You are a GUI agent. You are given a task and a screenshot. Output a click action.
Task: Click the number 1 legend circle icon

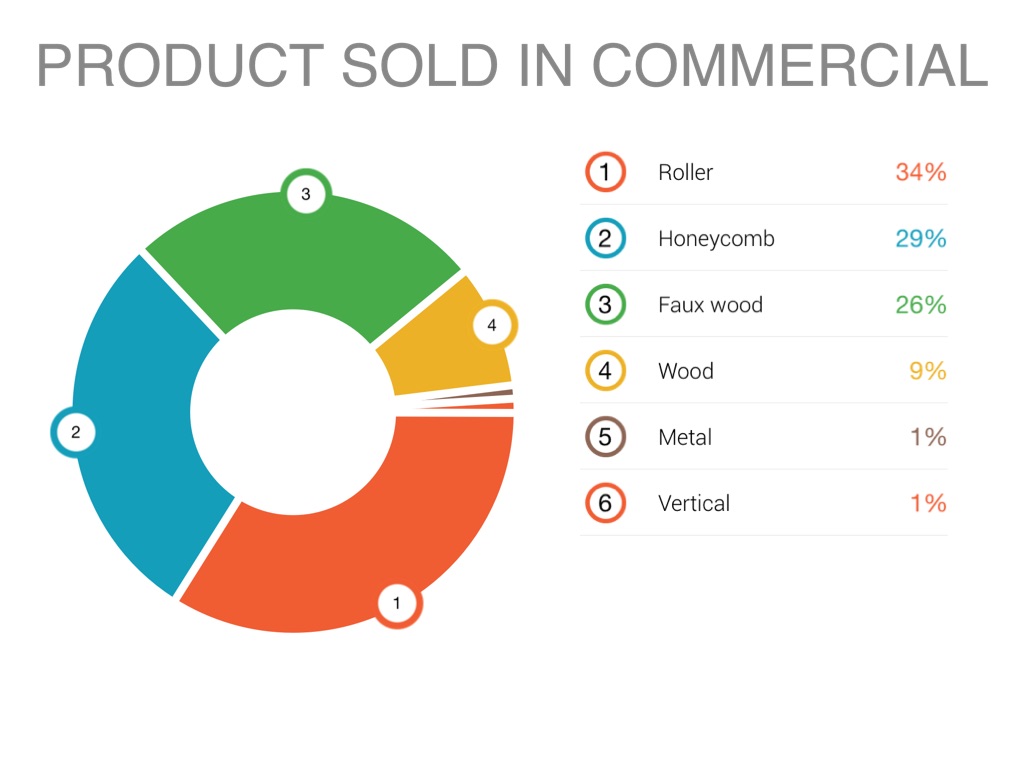pyautogui.click(x=605, y=172)
